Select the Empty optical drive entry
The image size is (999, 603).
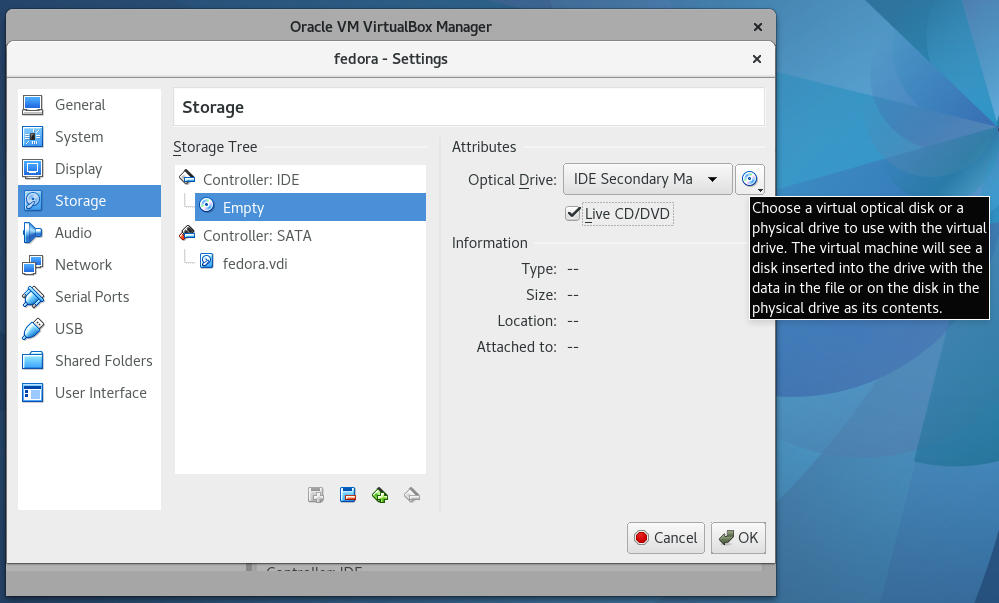310,207
